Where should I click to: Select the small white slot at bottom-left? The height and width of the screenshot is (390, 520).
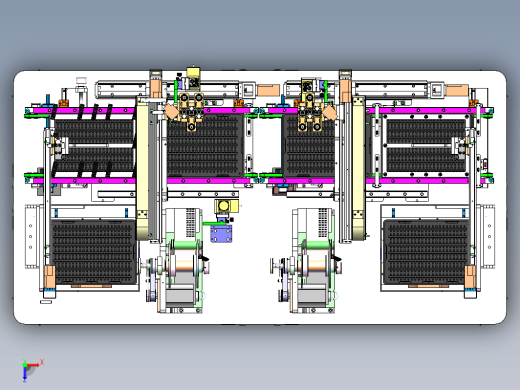46,302
